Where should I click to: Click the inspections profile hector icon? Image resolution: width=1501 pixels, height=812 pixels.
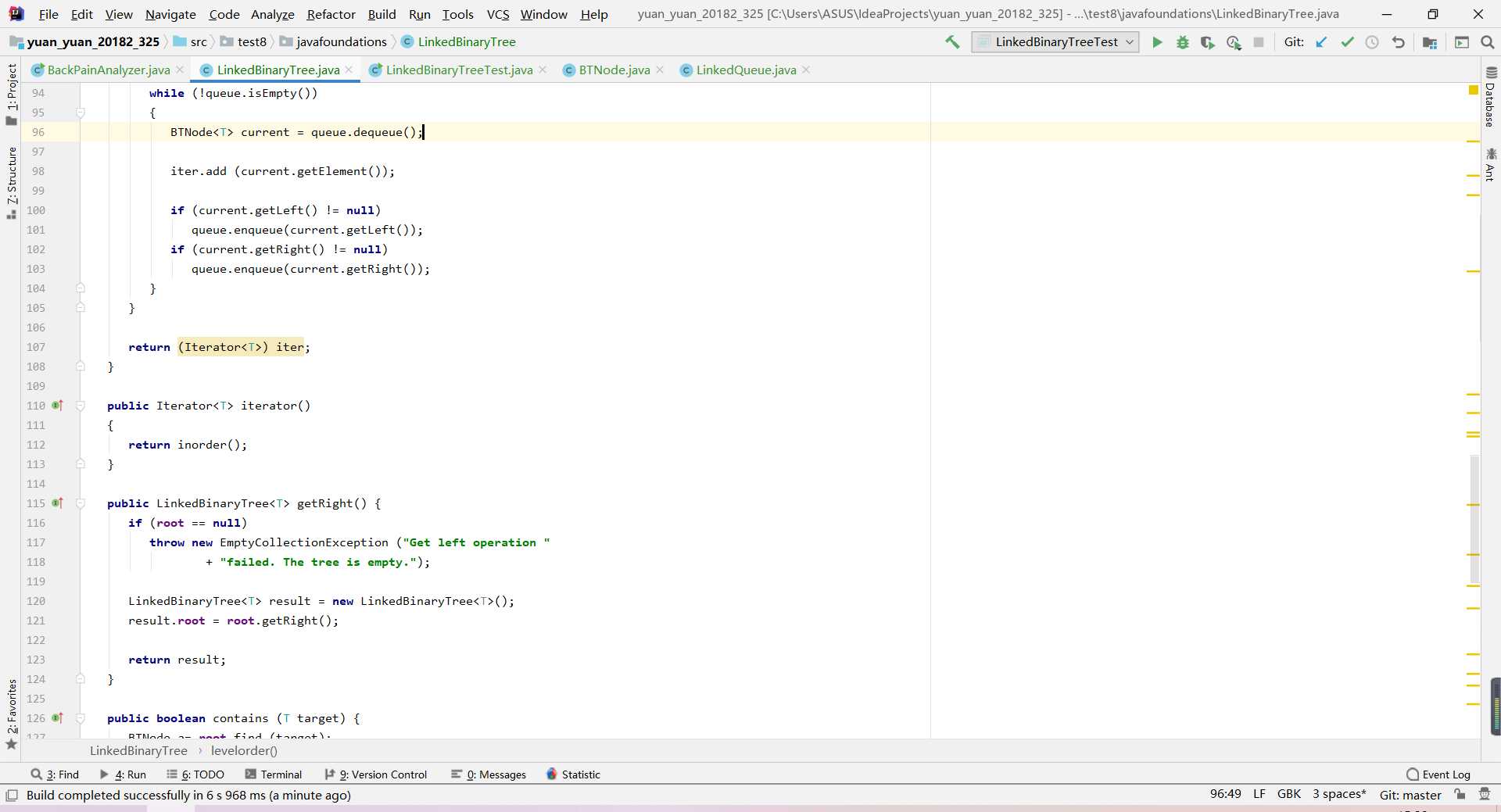coord(1485,795)
